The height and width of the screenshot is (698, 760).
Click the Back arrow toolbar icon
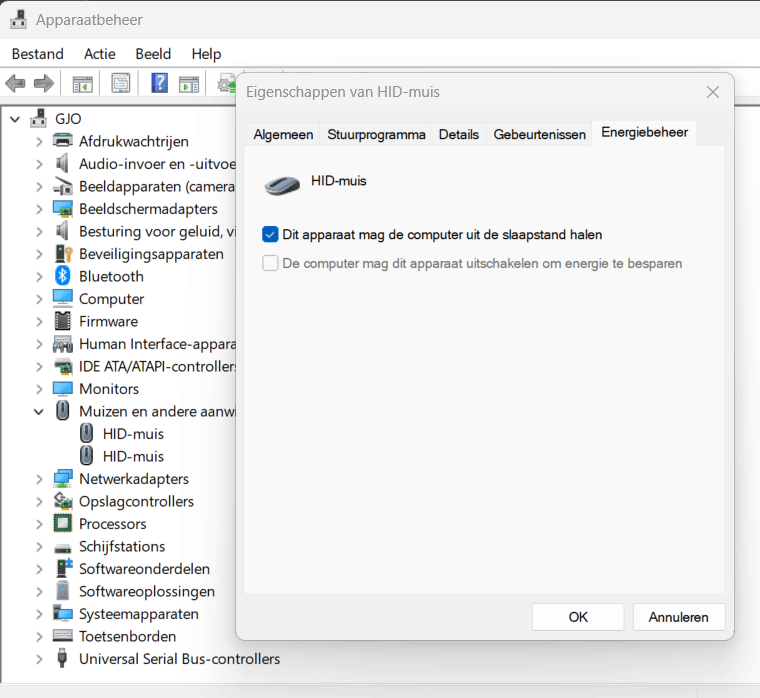(x=16, y=83)
